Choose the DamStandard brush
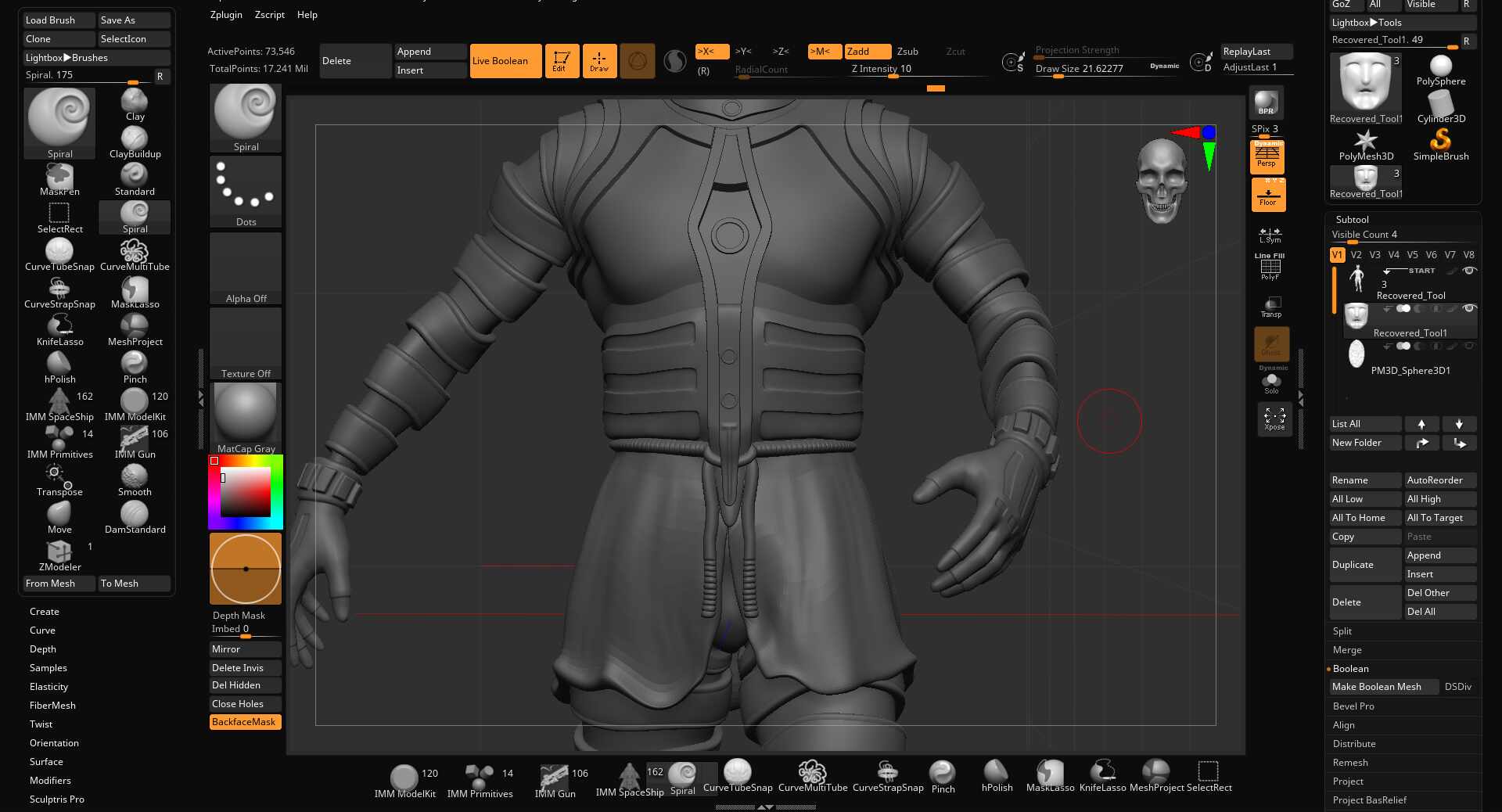Image resolution: width=1502 pixels, height=812 pixels. [x=135, y=517]
